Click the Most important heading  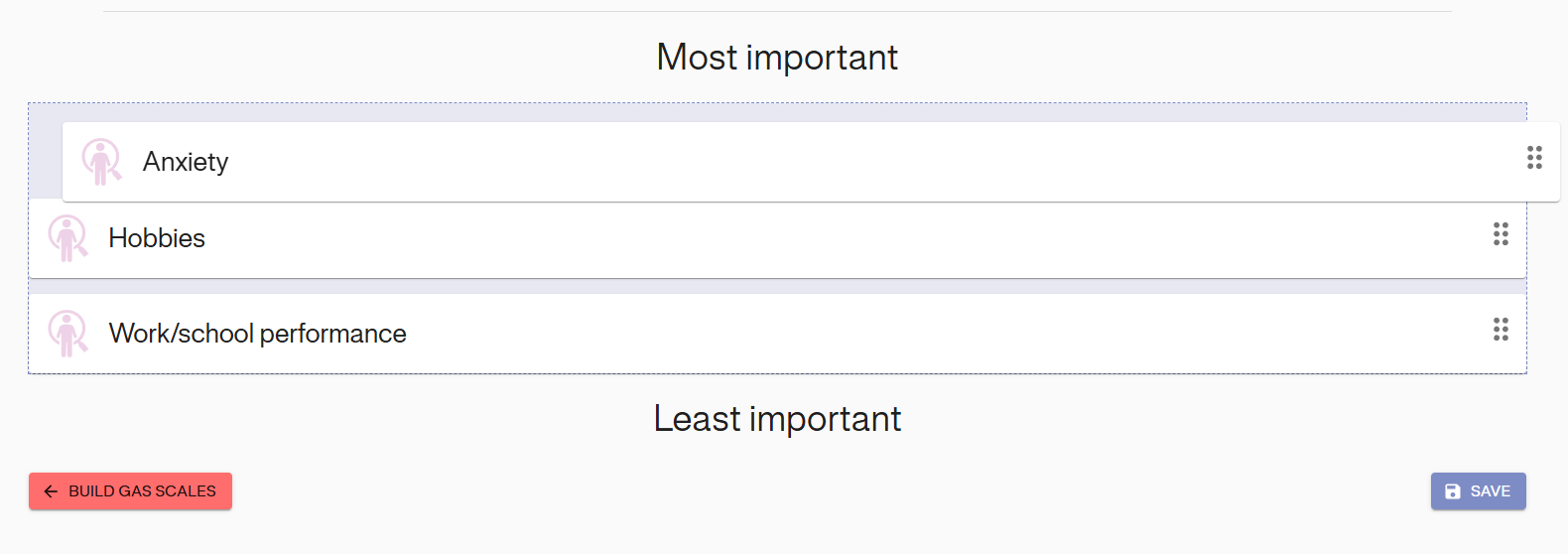coord(777,58)
